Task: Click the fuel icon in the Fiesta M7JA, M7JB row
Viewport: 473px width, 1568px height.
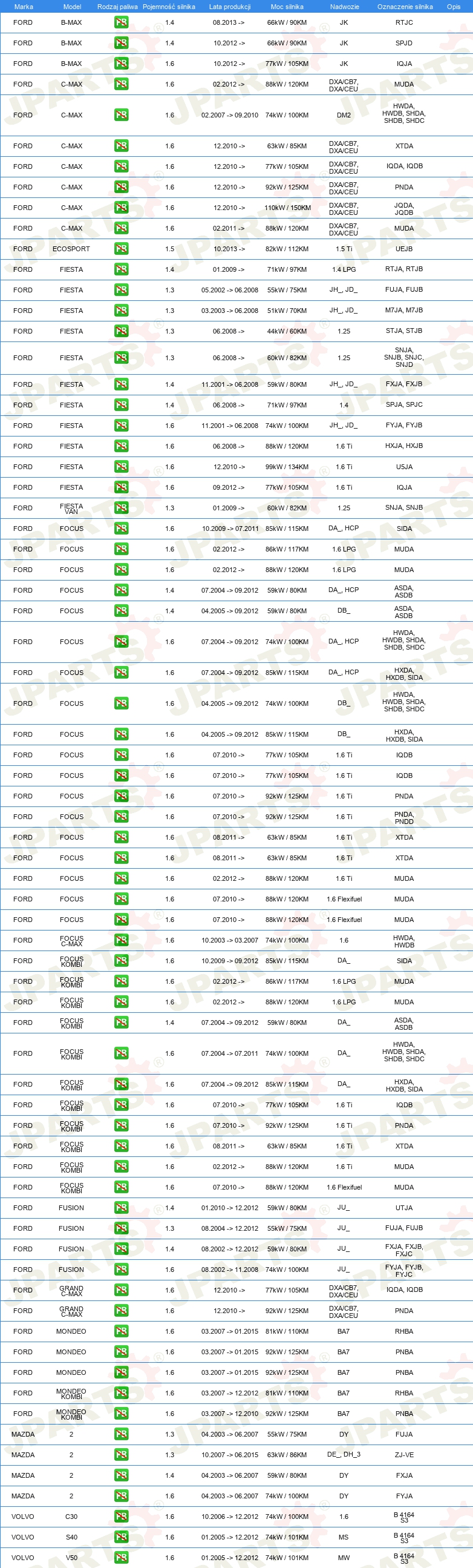Action: (122, 311)
